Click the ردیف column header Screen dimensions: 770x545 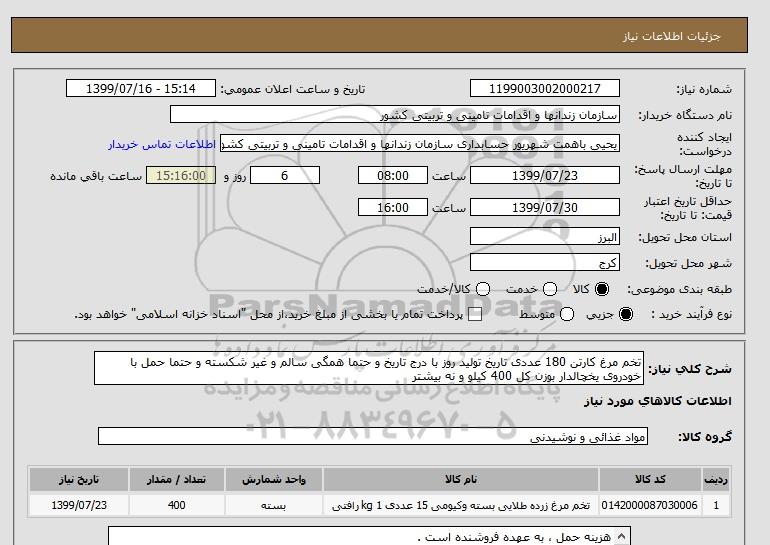tap(716, 480)
